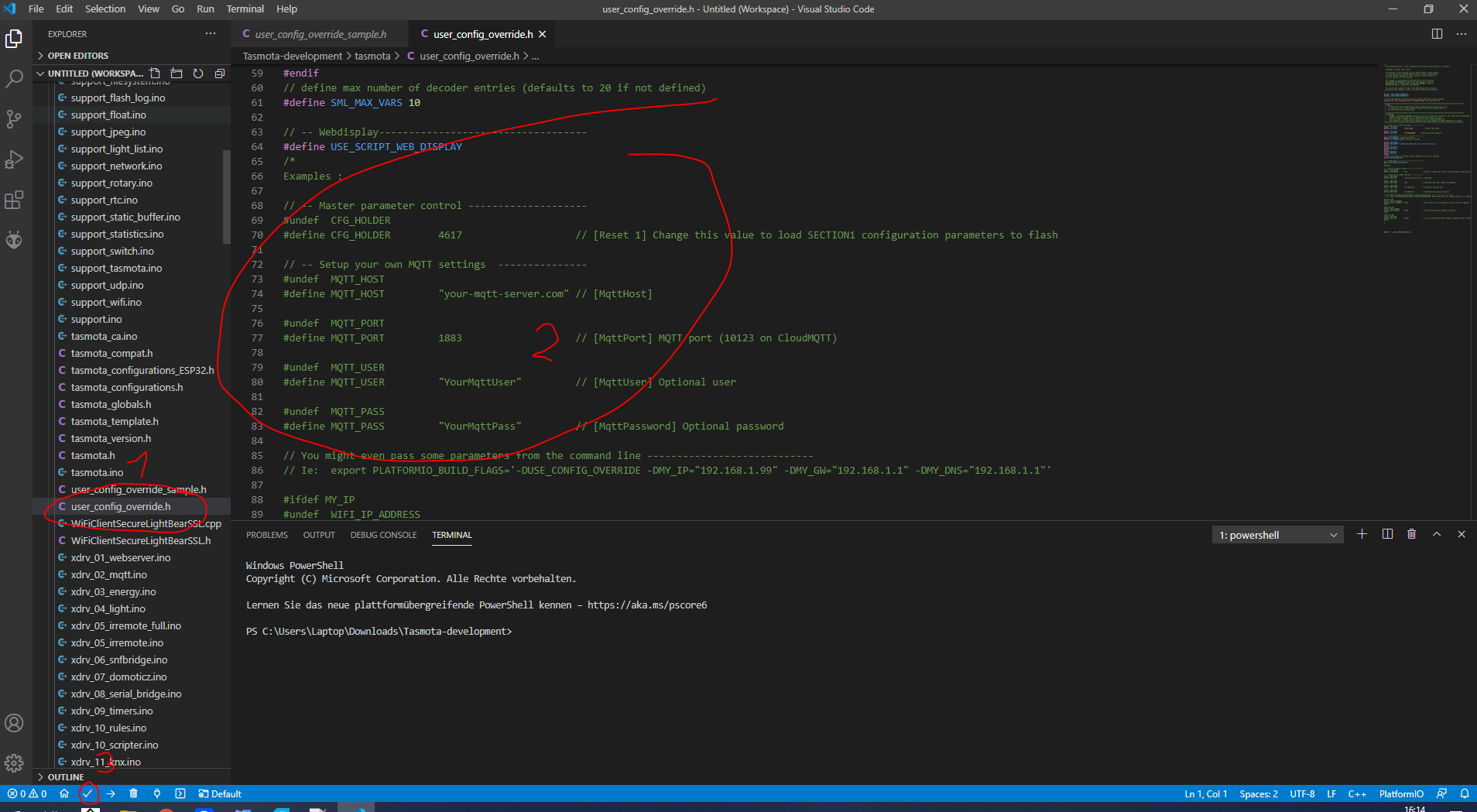Open tasmota folder breadcrumb dropdown
1477x812 pixels.
click(372, 56)
